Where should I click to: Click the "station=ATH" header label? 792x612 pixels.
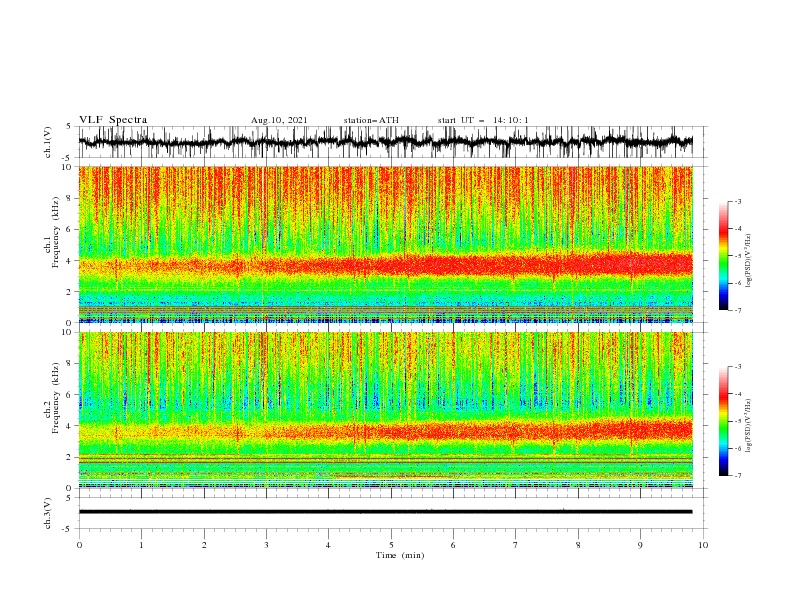[371, 120]
